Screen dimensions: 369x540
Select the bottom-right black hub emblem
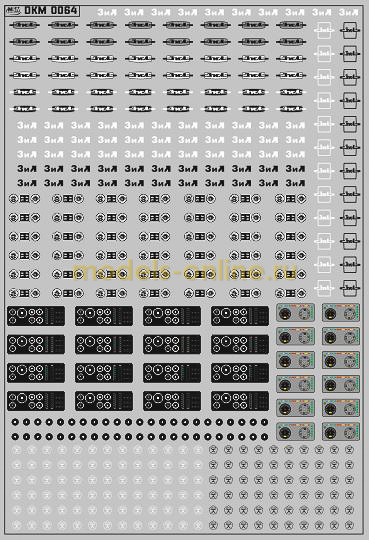click(349, 525)
